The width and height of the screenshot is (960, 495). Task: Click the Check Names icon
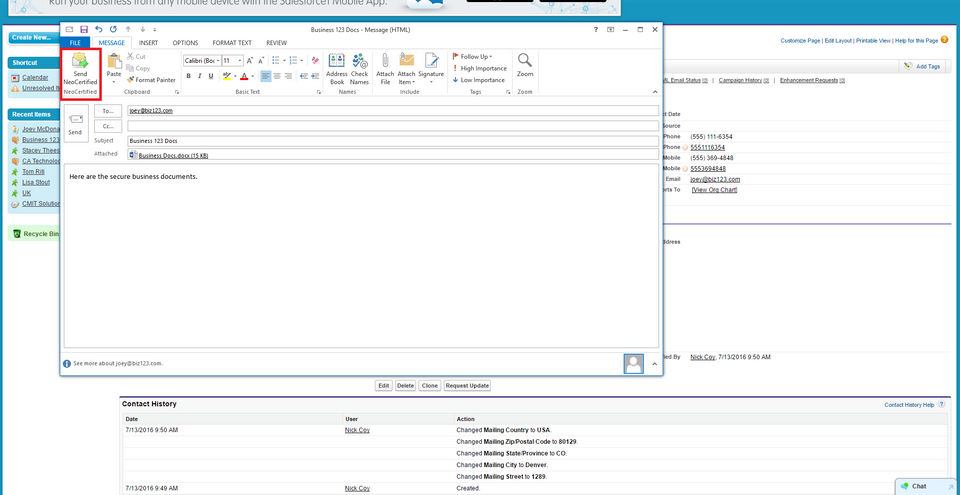point(359,69)
